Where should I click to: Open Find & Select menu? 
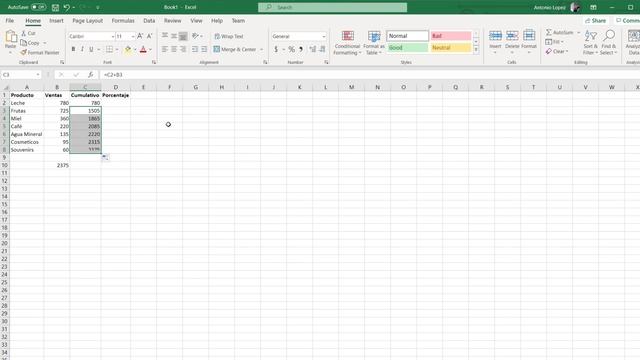[x=609, y=42]
